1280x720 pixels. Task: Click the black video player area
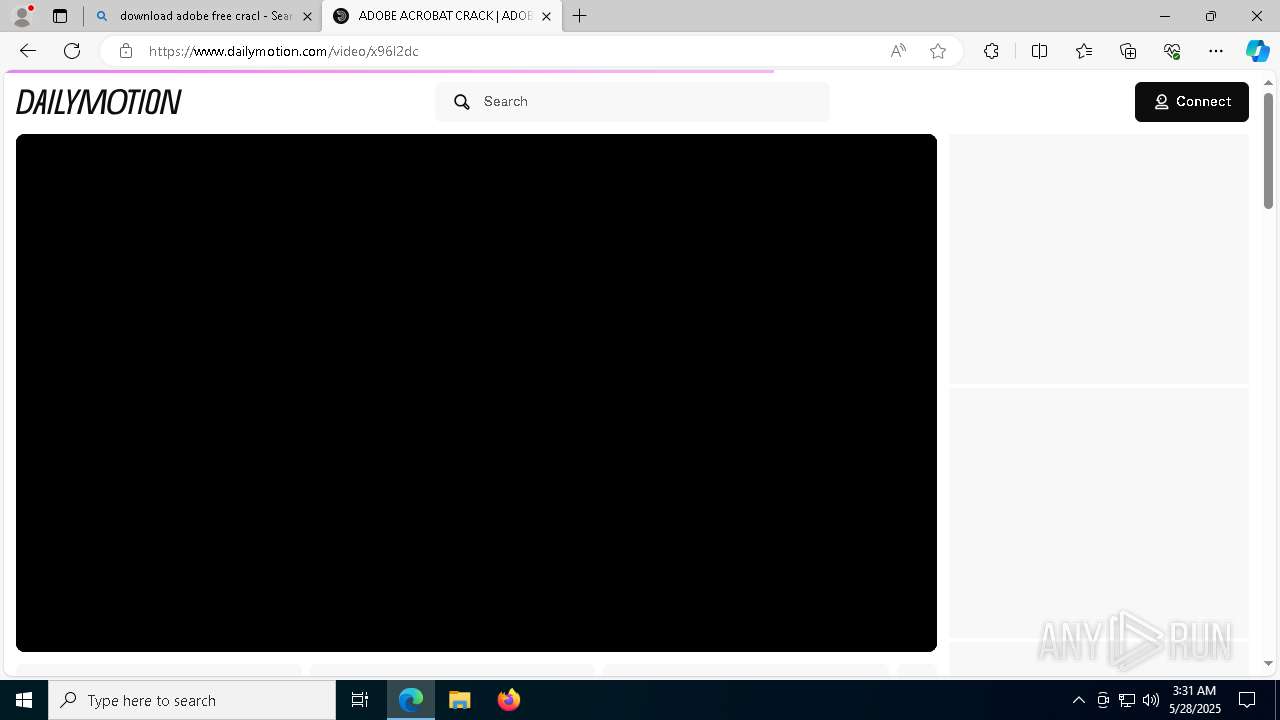click(476, 393)
